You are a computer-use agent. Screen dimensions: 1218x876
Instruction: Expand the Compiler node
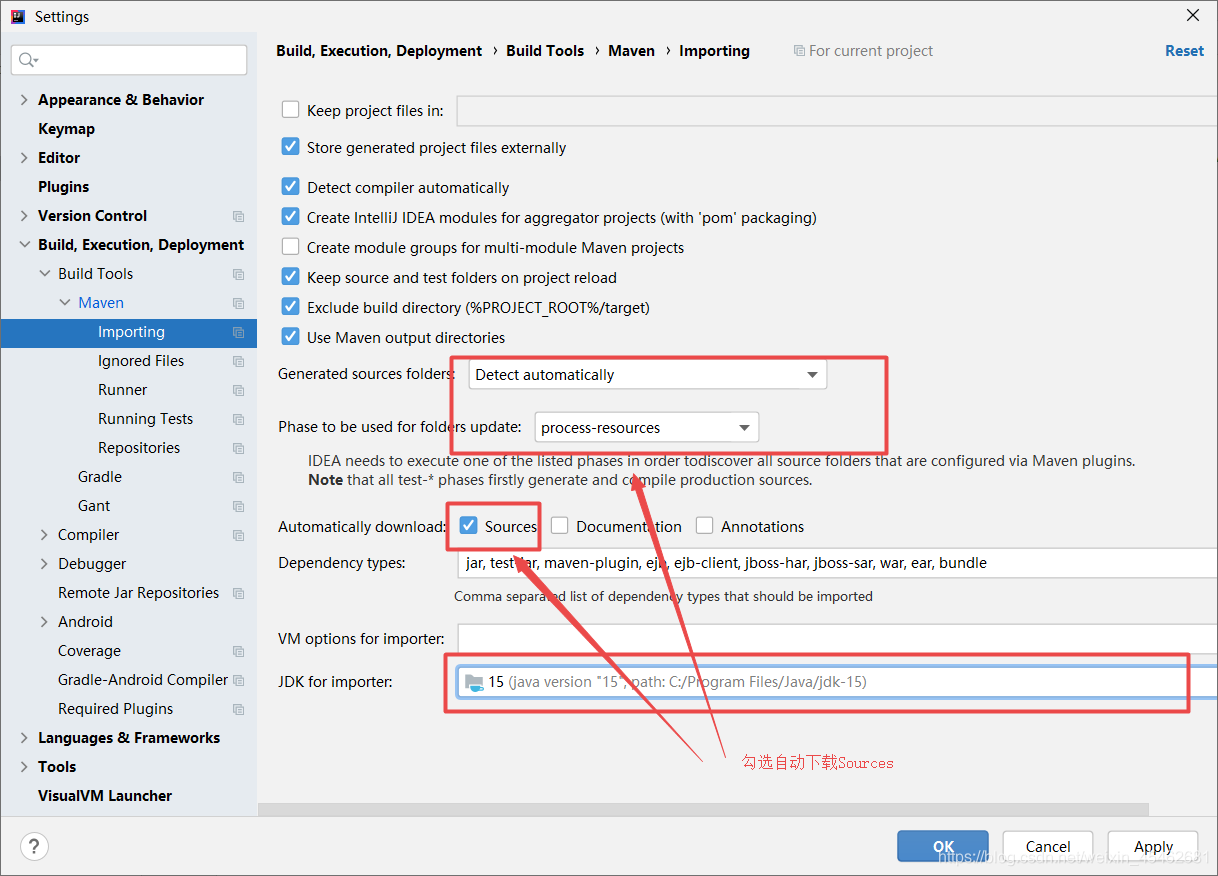click(44, 535)
